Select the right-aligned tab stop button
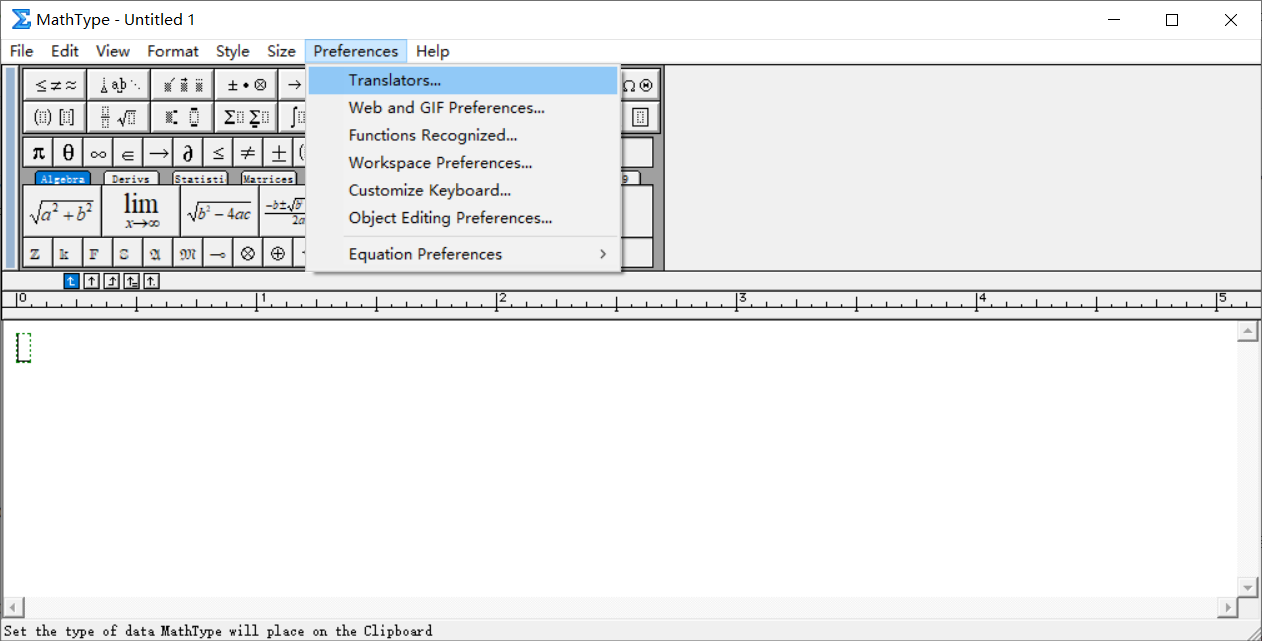Image resolution: width=1262 pixels, height=641 pixels. click(111, 281)
